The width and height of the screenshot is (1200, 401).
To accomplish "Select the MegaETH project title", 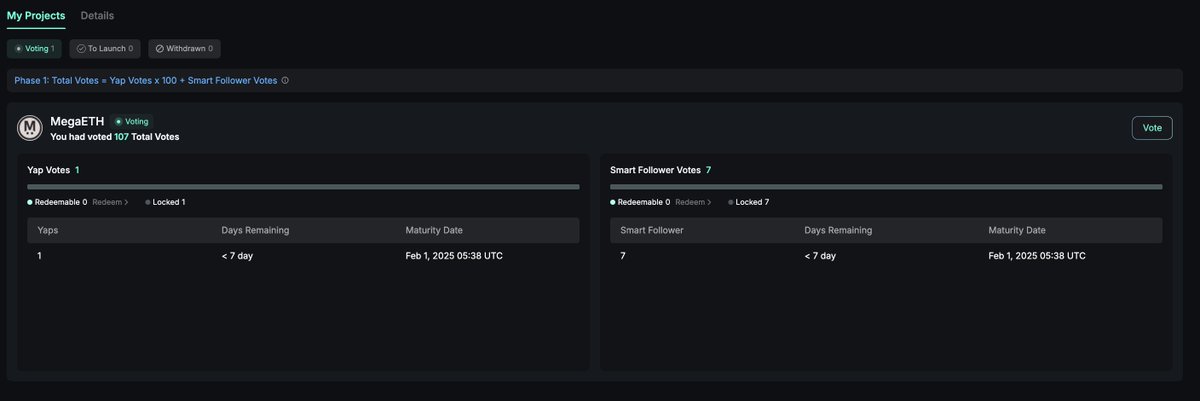I will [x=77, y=121].
